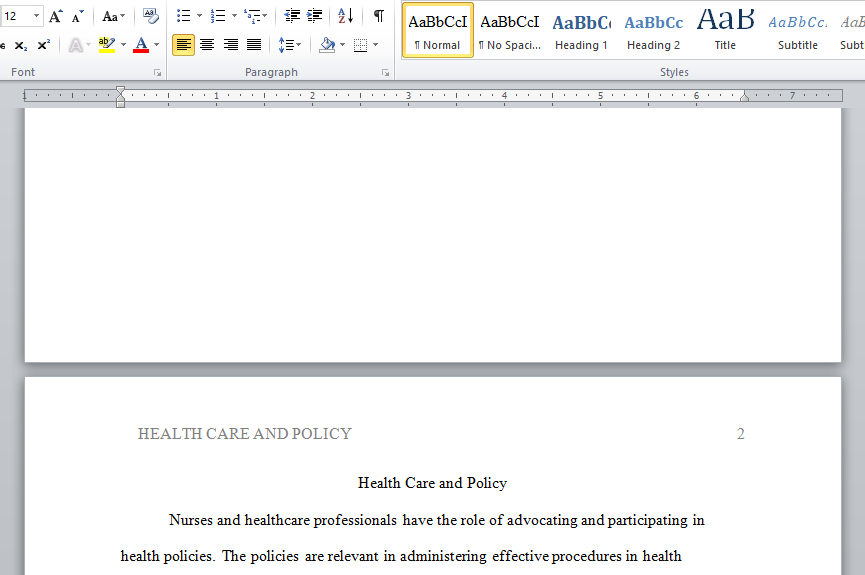Apply the Heading 2 style

[653, 30]
